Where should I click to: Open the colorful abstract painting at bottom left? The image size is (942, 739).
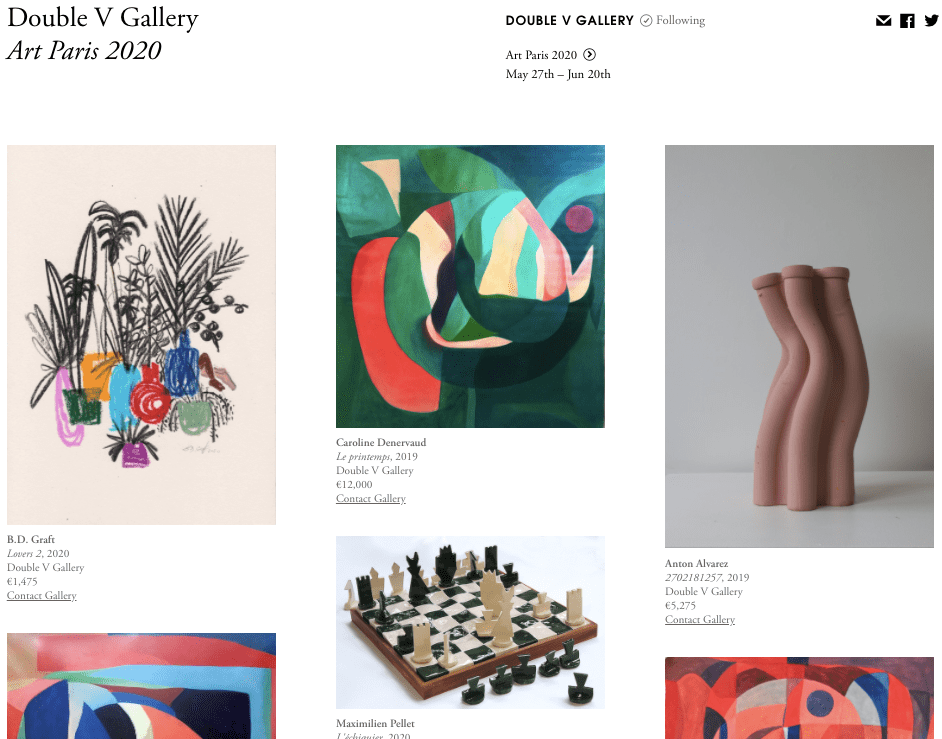(141, 686)
